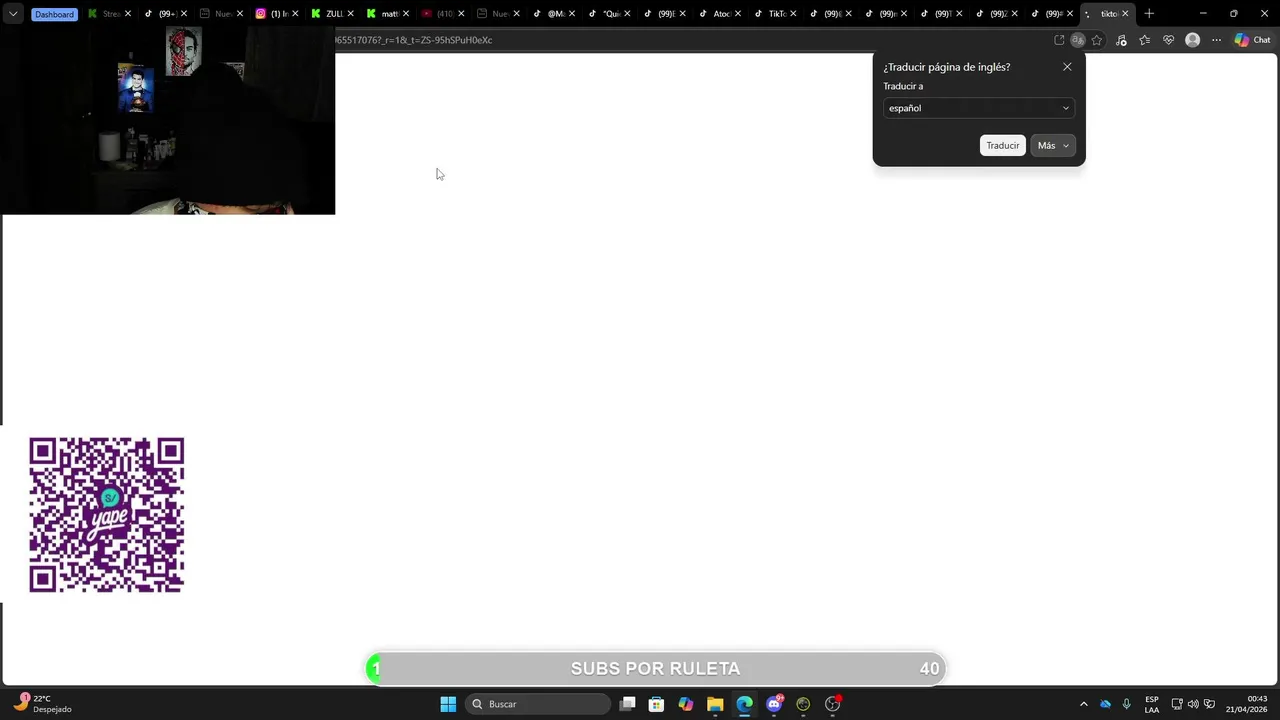Open Discord from taskbar
The height and width of the screenshot is (720, 1280).
[x=774, y=704]
